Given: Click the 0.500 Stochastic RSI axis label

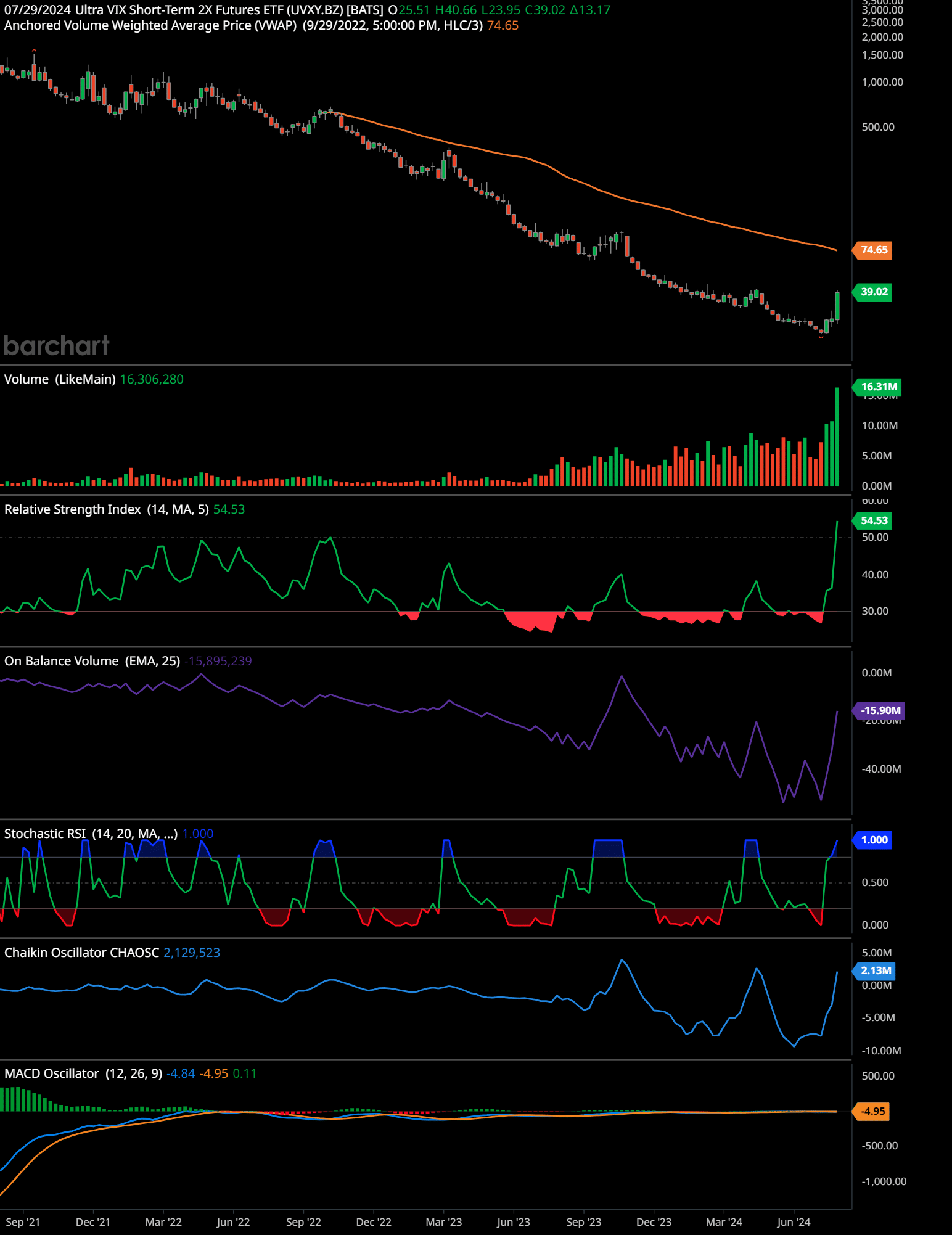Looking at the screenshot, I should point(875,883).
